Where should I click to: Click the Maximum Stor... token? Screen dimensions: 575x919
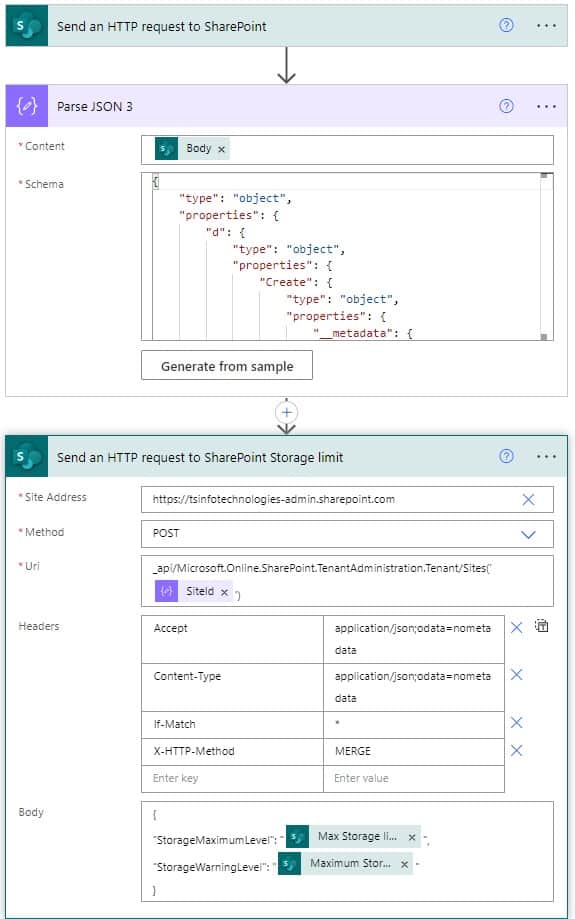click(x=345, y=863)
